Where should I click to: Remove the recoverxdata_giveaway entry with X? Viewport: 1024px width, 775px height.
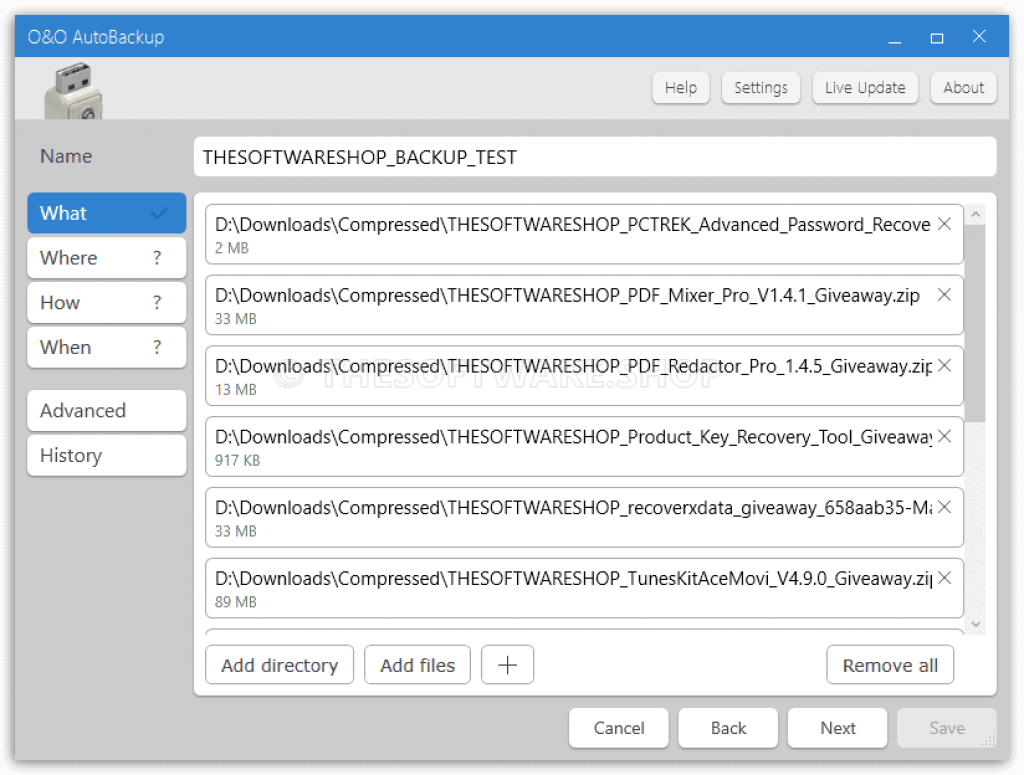(944, 507)
